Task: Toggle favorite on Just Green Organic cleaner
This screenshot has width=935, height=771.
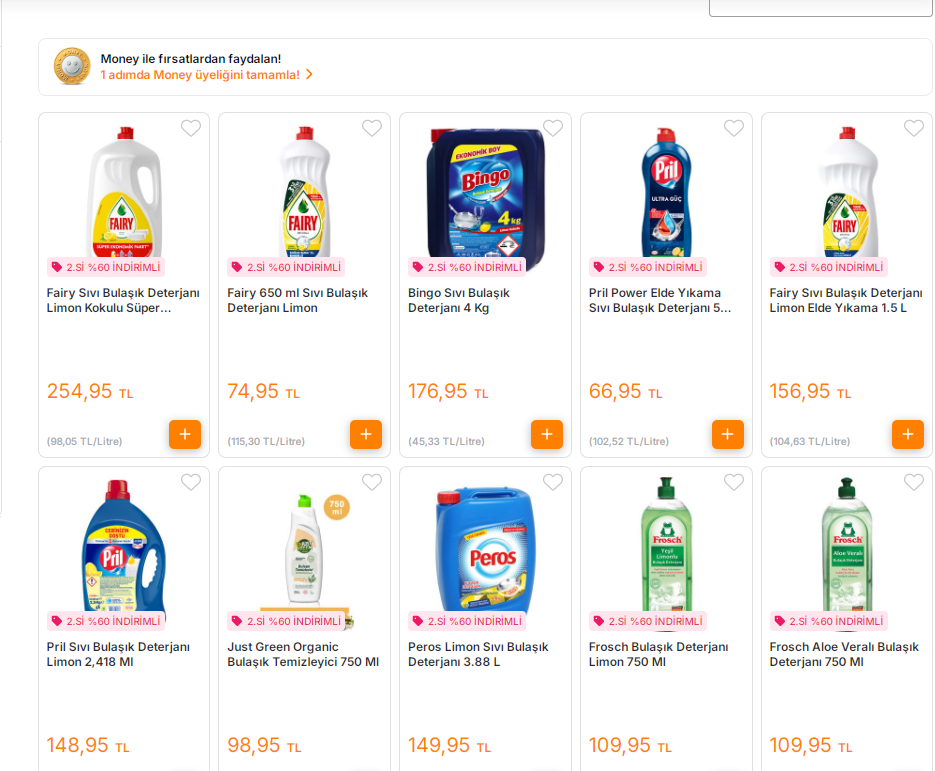Action: click(371, 482)
